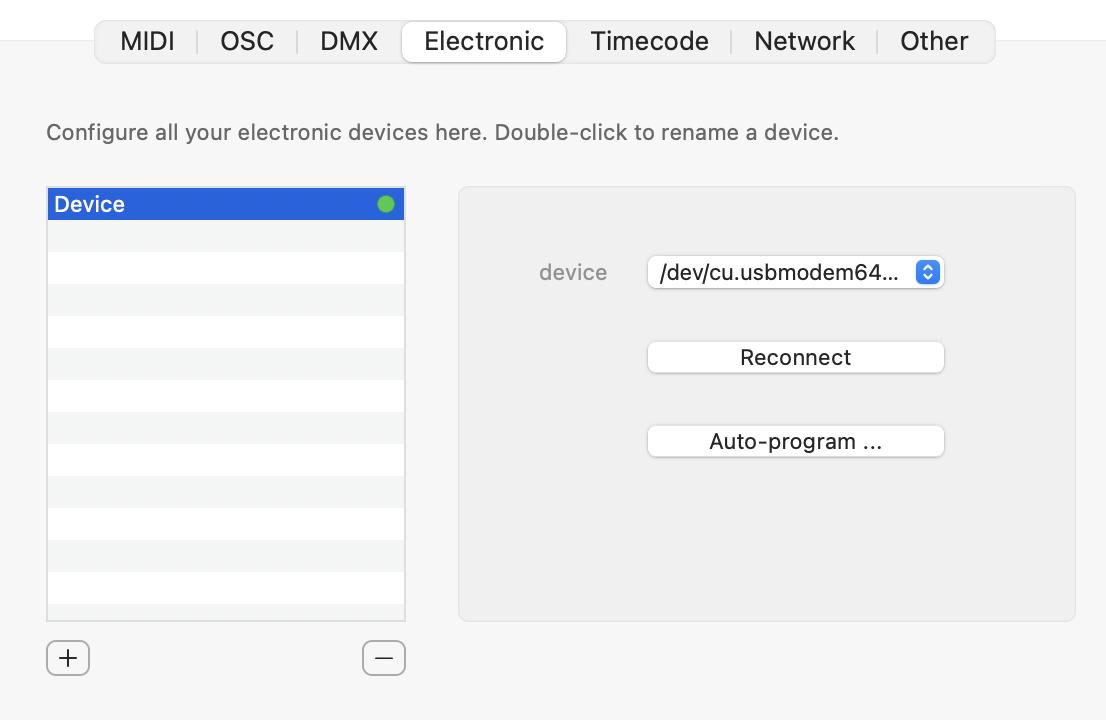Click the empty row below Device

click(226, 236)
